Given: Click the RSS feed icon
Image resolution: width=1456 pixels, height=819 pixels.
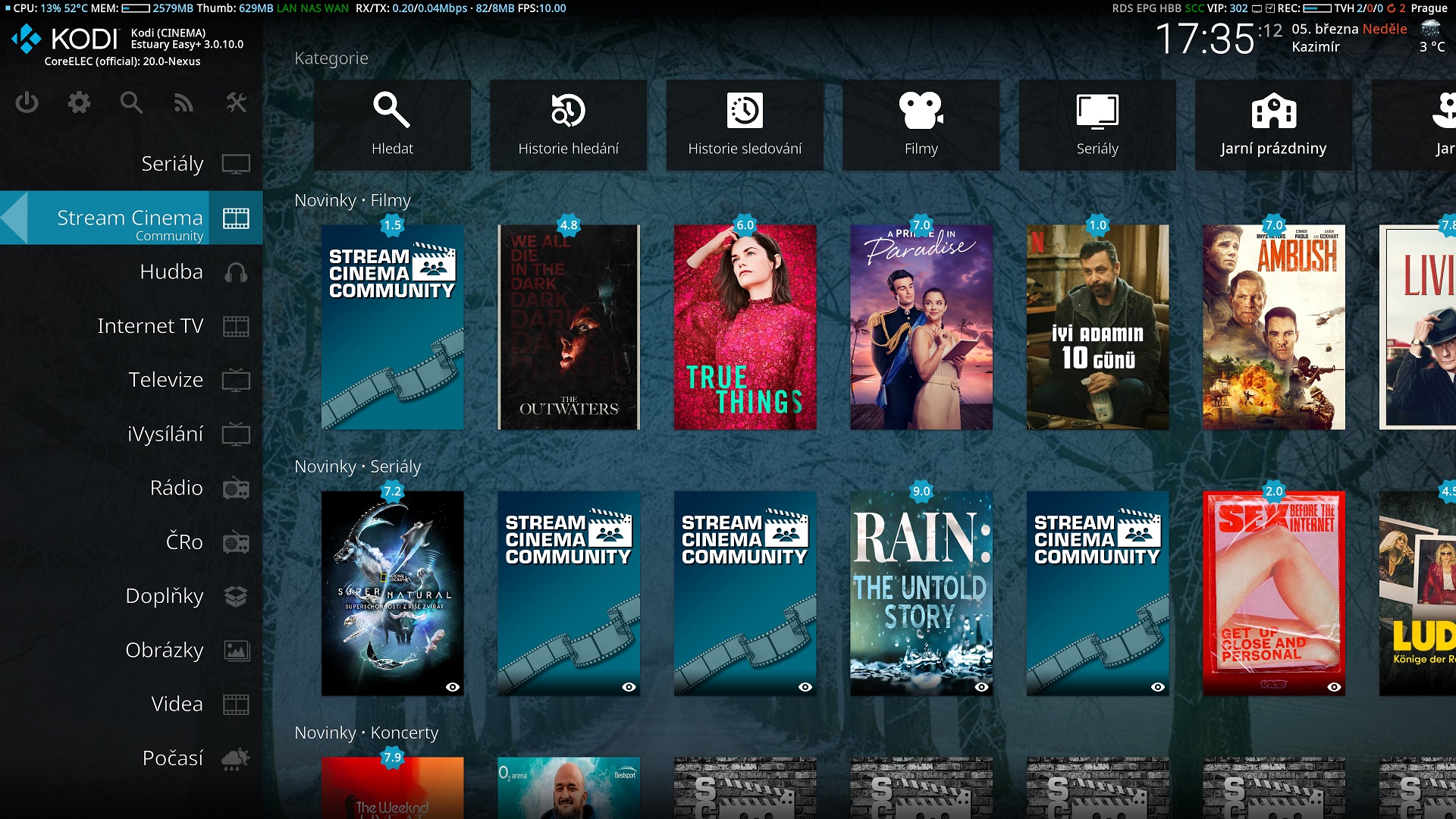Looking at the screenshot, I should (x=184, y=102).
